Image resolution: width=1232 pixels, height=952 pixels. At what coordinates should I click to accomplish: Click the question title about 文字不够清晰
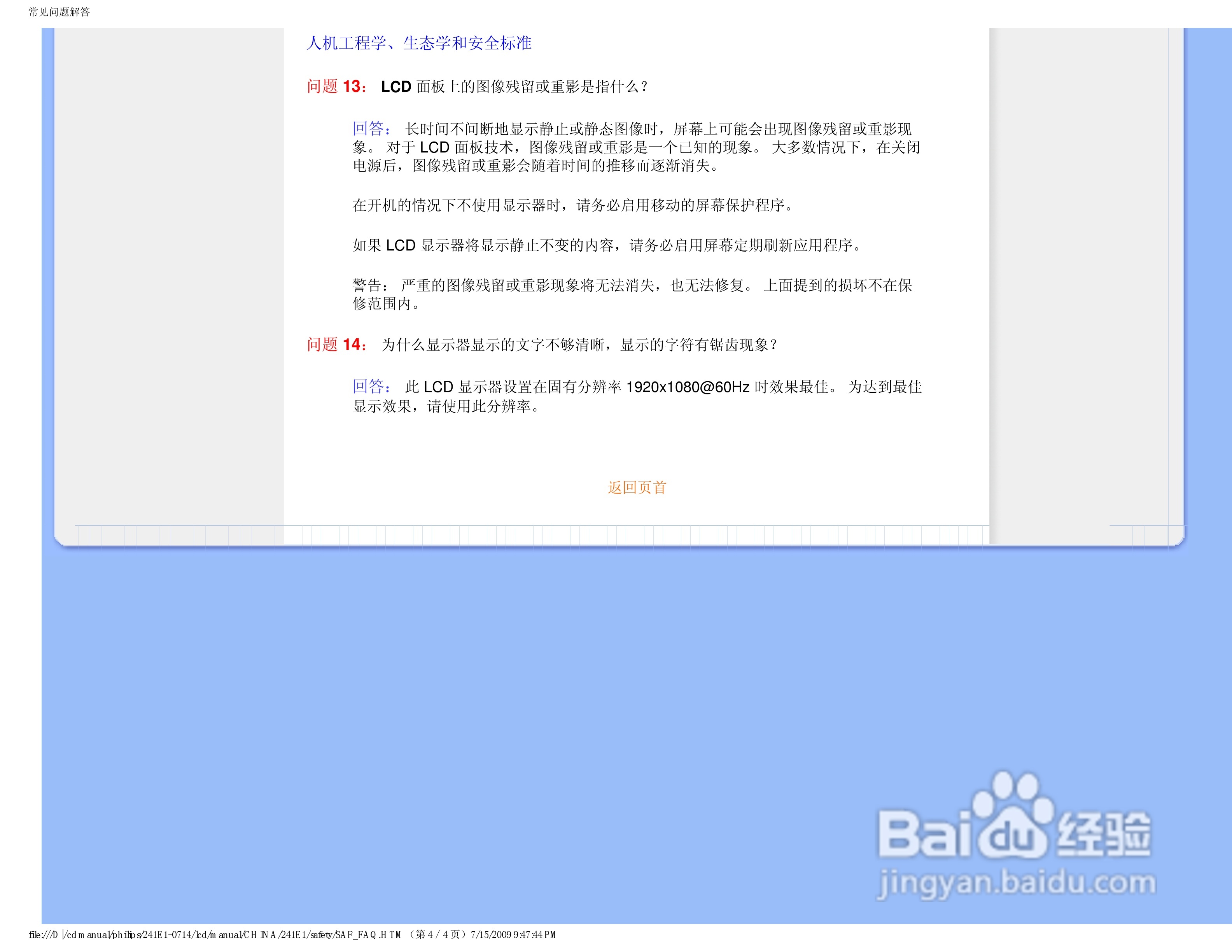point(579,345)
